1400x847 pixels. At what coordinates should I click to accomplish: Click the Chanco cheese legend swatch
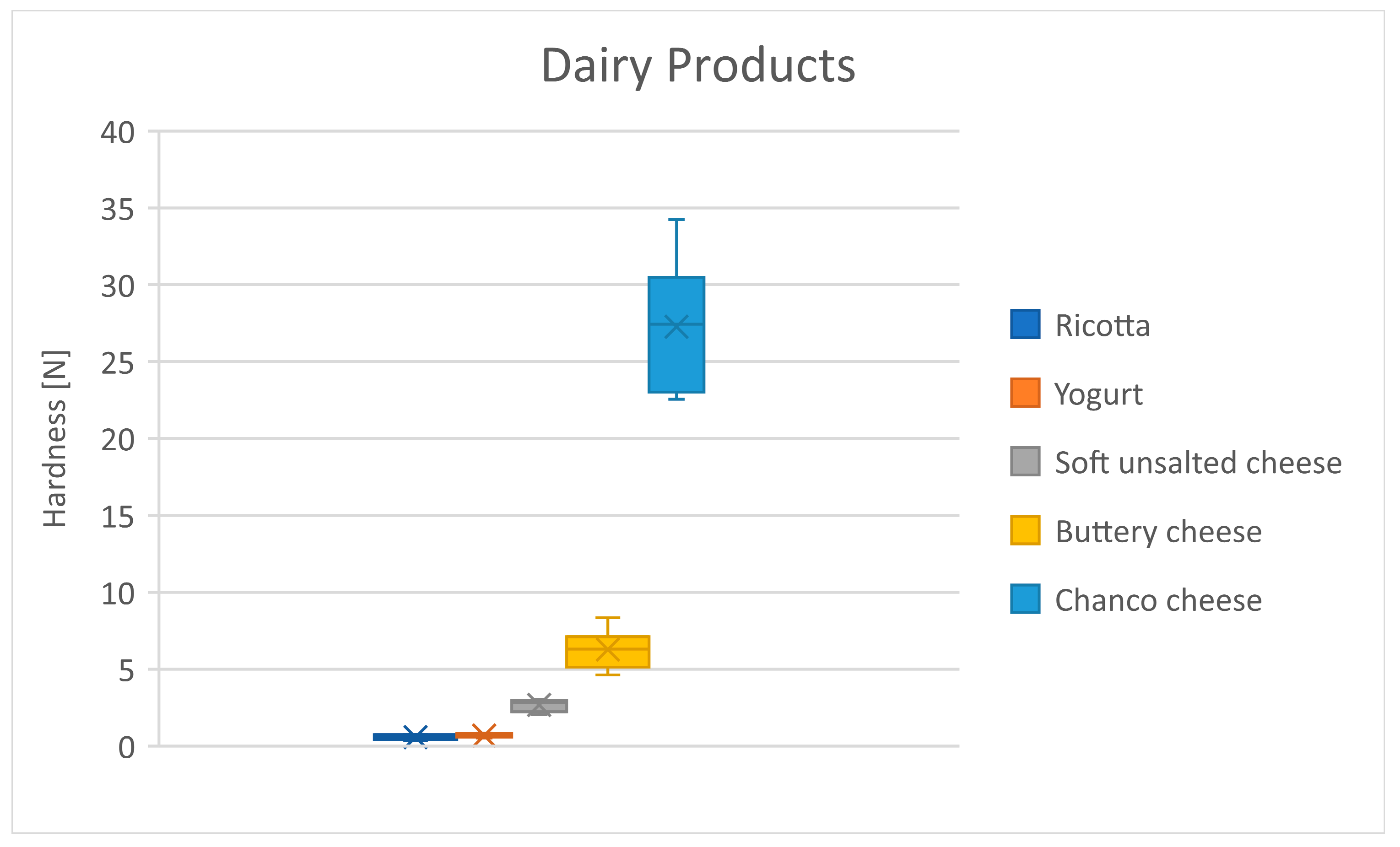pos(1025,599)
